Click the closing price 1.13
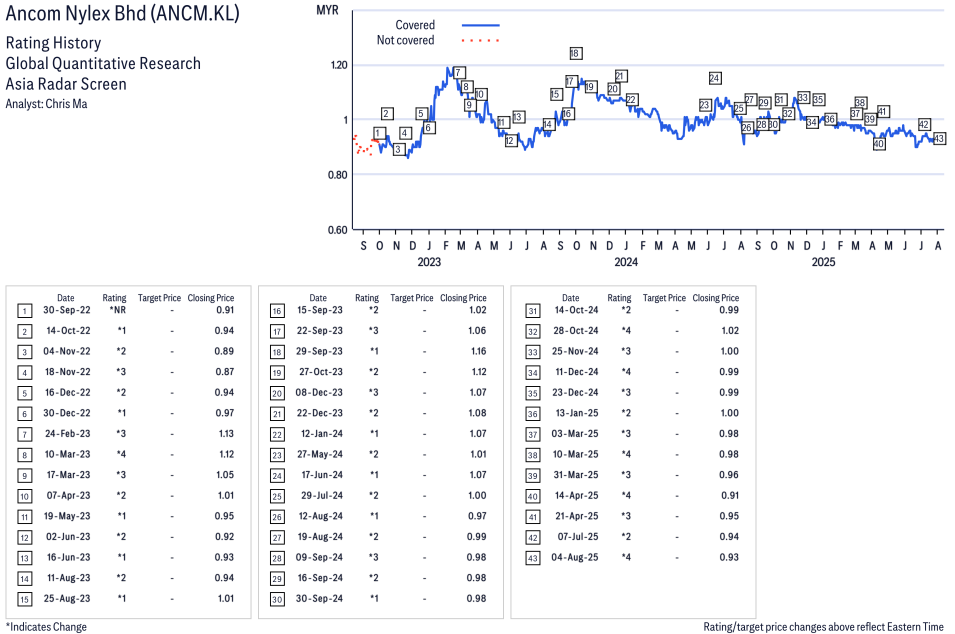Viewport: 955px width, 634px height. tap(226, 434)
